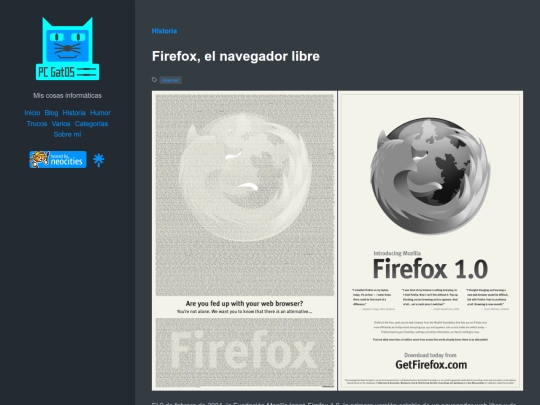Image resolution: width=540 pixels, height=405 pixels.
Task: Click the PC GatOS cat logo
Action: click(x=68, y=49)
